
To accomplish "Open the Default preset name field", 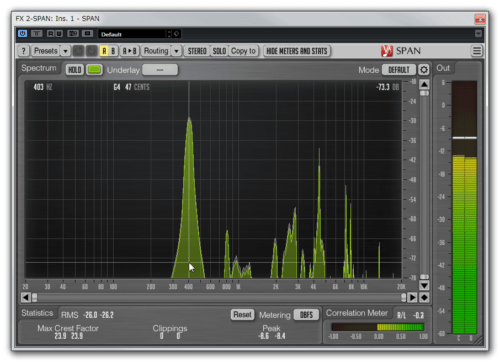I will click(133, 34).
